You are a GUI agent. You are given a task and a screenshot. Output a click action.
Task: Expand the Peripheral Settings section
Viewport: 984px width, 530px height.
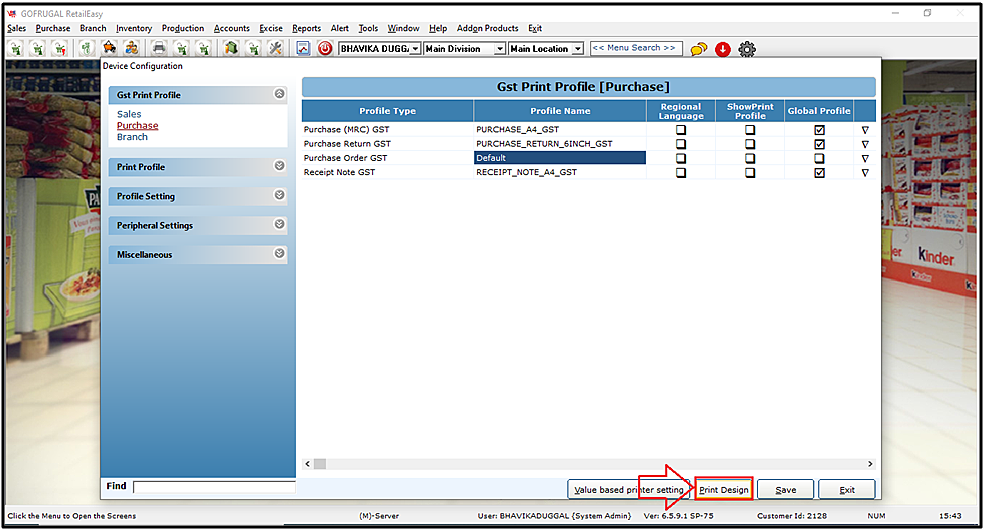pyautogui.click(x=279, y=225)
